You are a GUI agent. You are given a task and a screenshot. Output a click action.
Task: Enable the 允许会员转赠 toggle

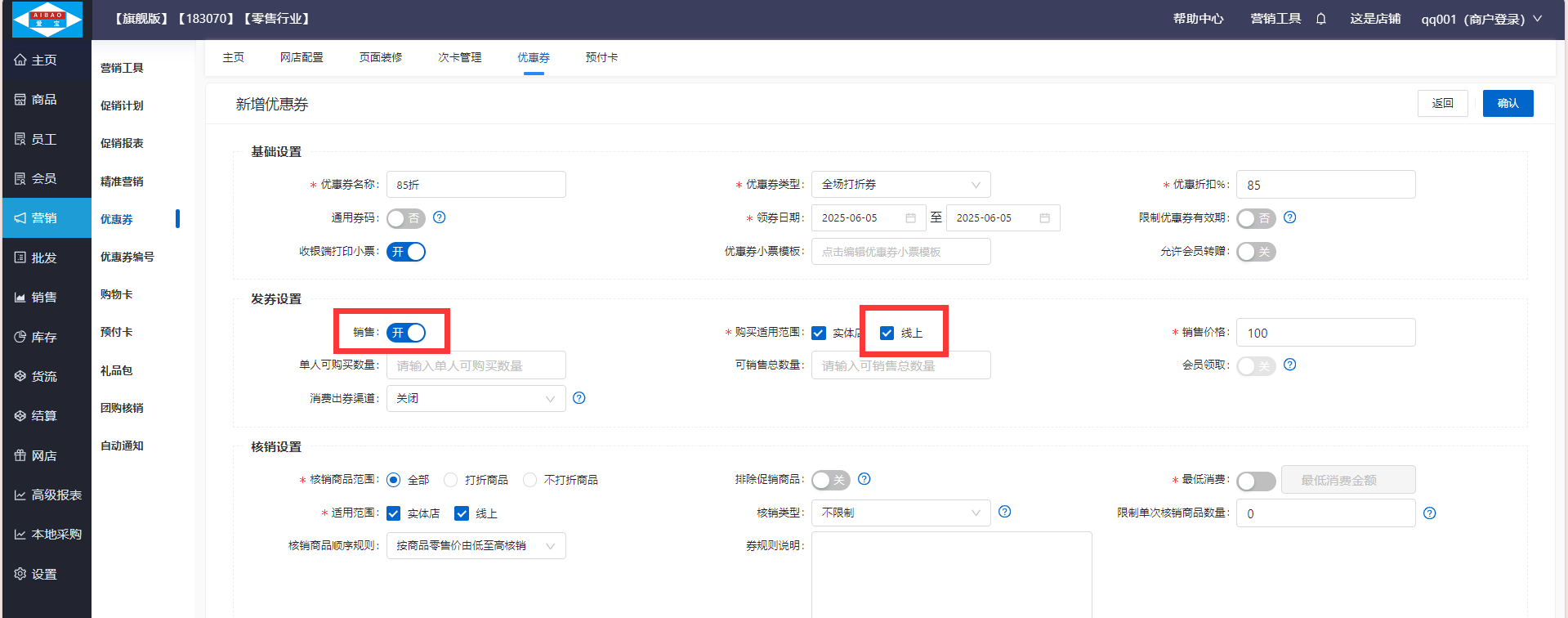[x=1256, y=252]
